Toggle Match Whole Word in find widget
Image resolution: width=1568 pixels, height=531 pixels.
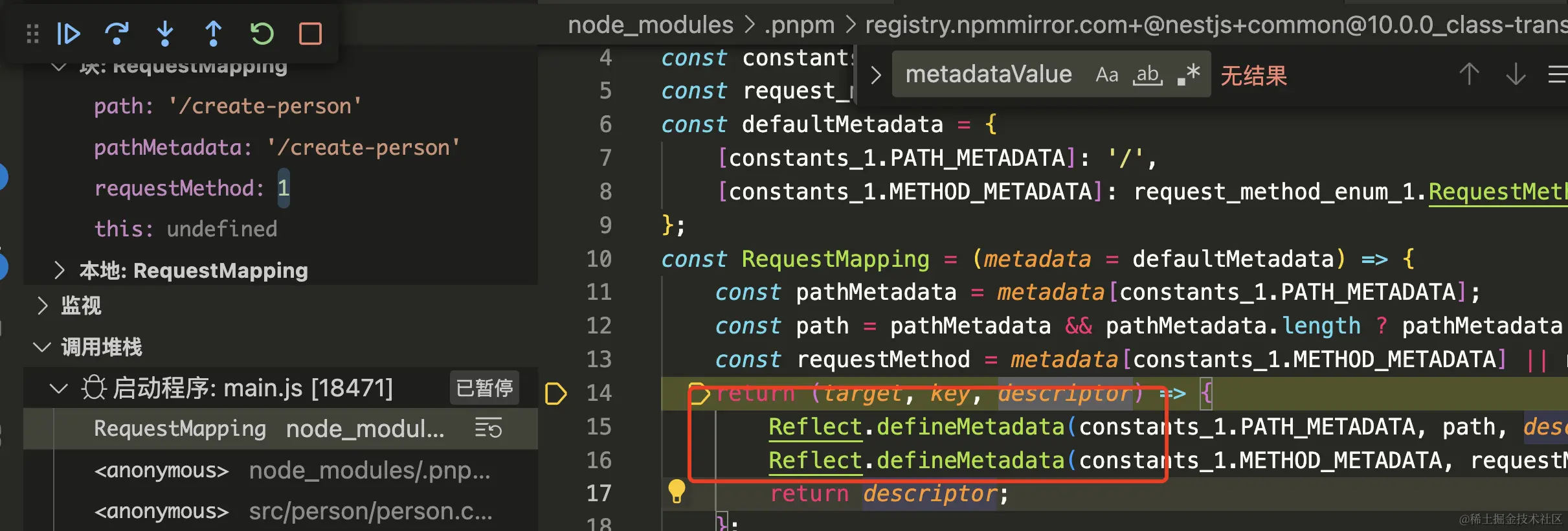[1148, 75]
